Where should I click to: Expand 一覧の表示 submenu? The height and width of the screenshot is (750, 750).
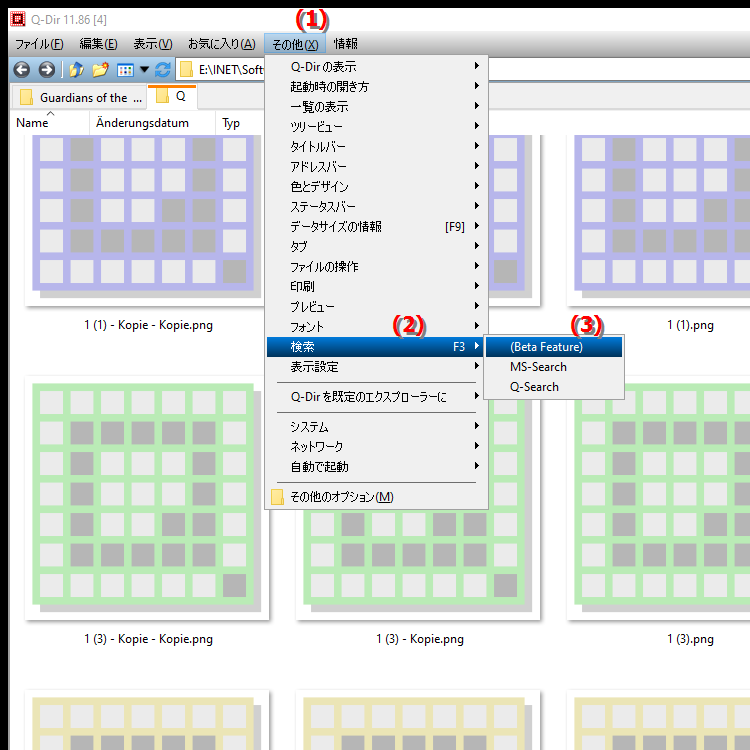(376, 107)
